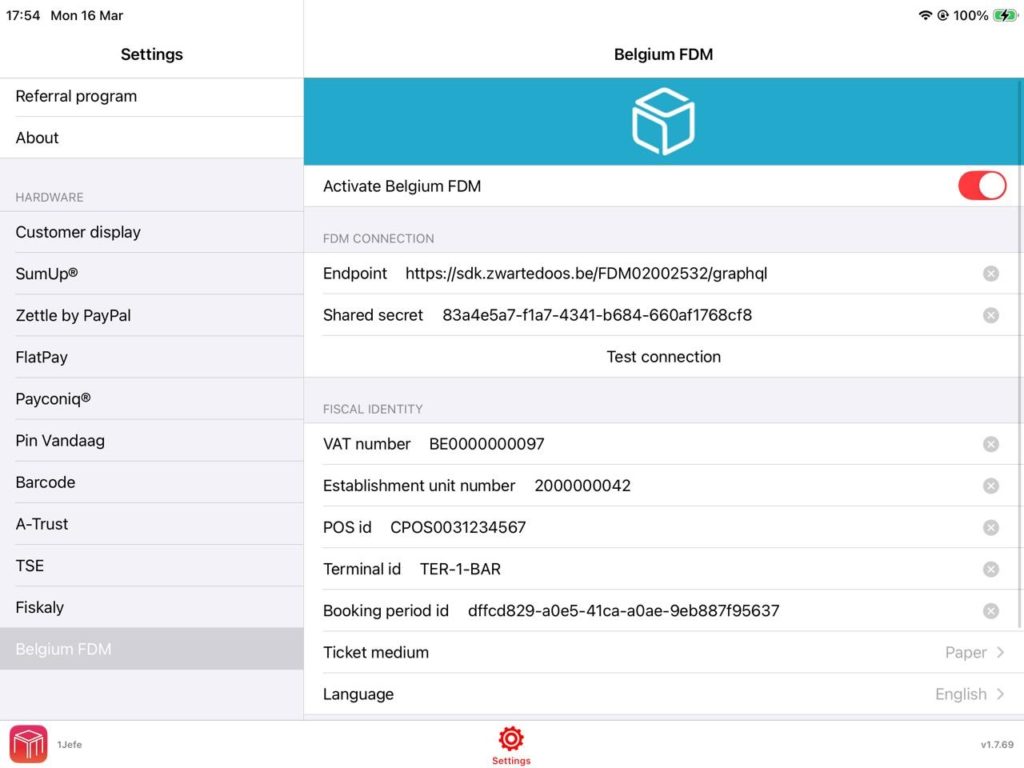This screenshot has height=768, width=1024.
Task: Clear the VAT number field
Action: click(990, 444)
